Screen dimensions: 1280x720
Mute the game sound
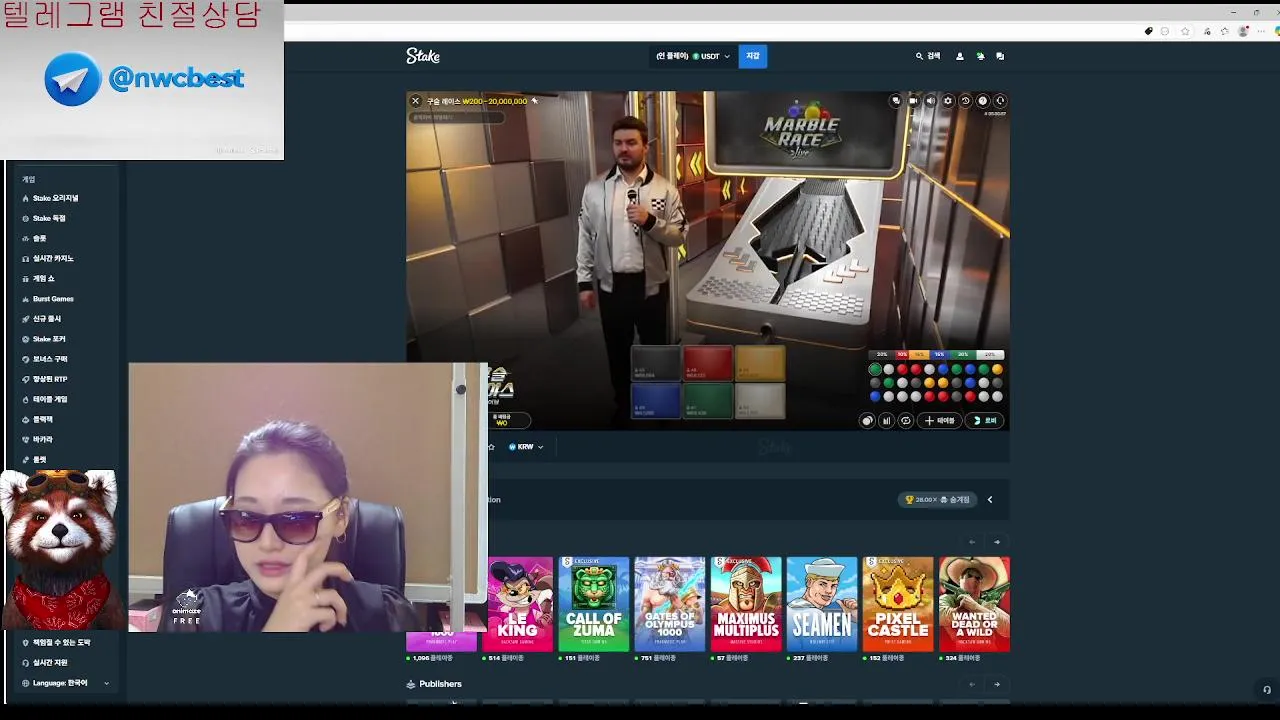[930, 101]
